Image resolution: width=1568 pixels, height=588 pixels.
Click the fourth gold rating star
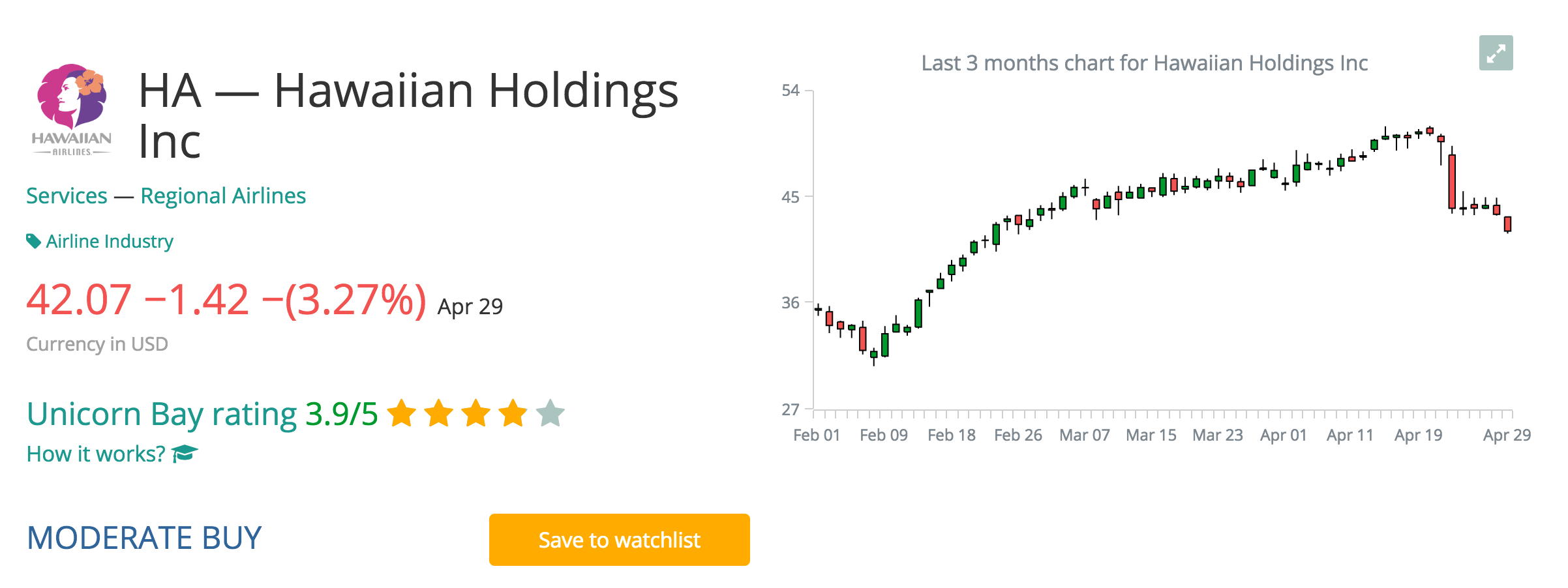[x=513, y=413]
